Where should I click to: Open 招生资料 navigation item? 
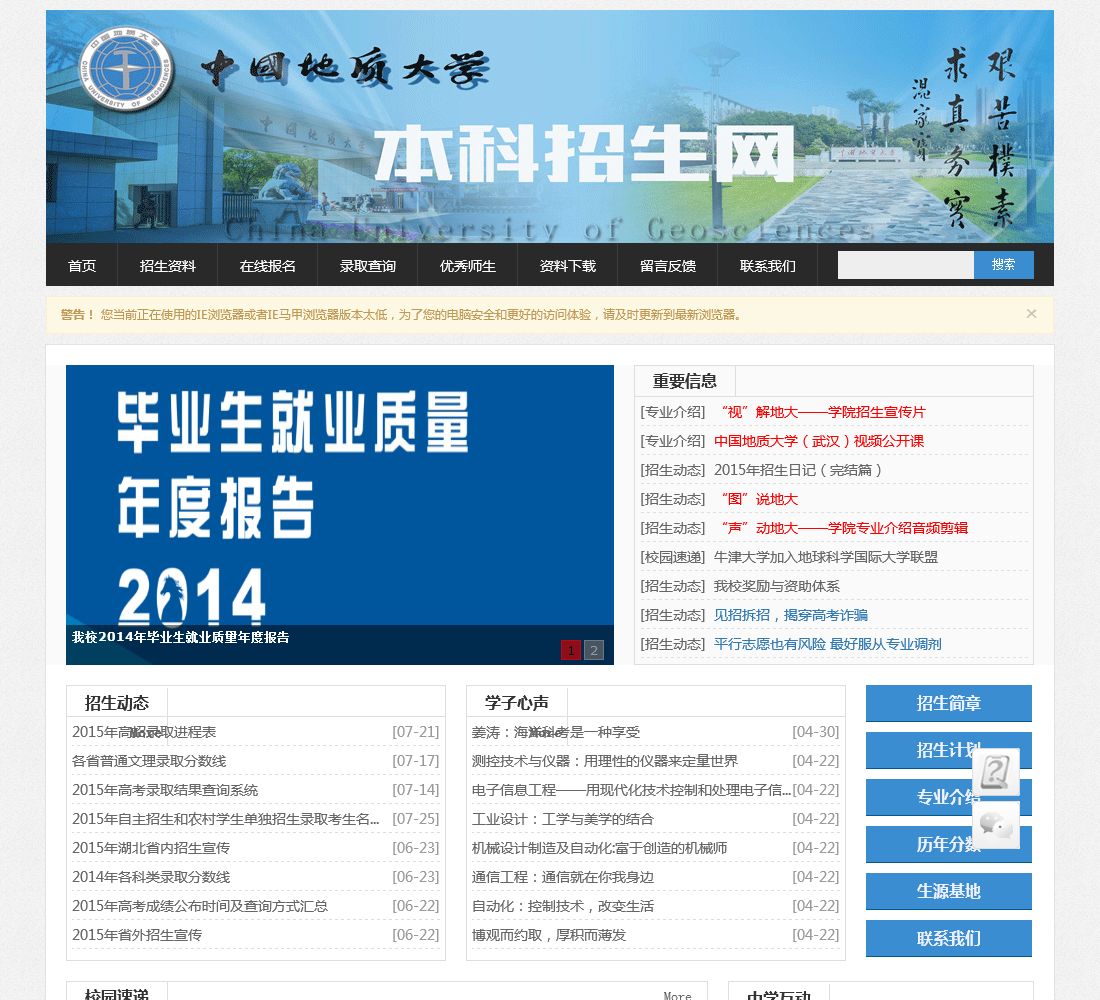pyautogui.click(x=168, y=266)
